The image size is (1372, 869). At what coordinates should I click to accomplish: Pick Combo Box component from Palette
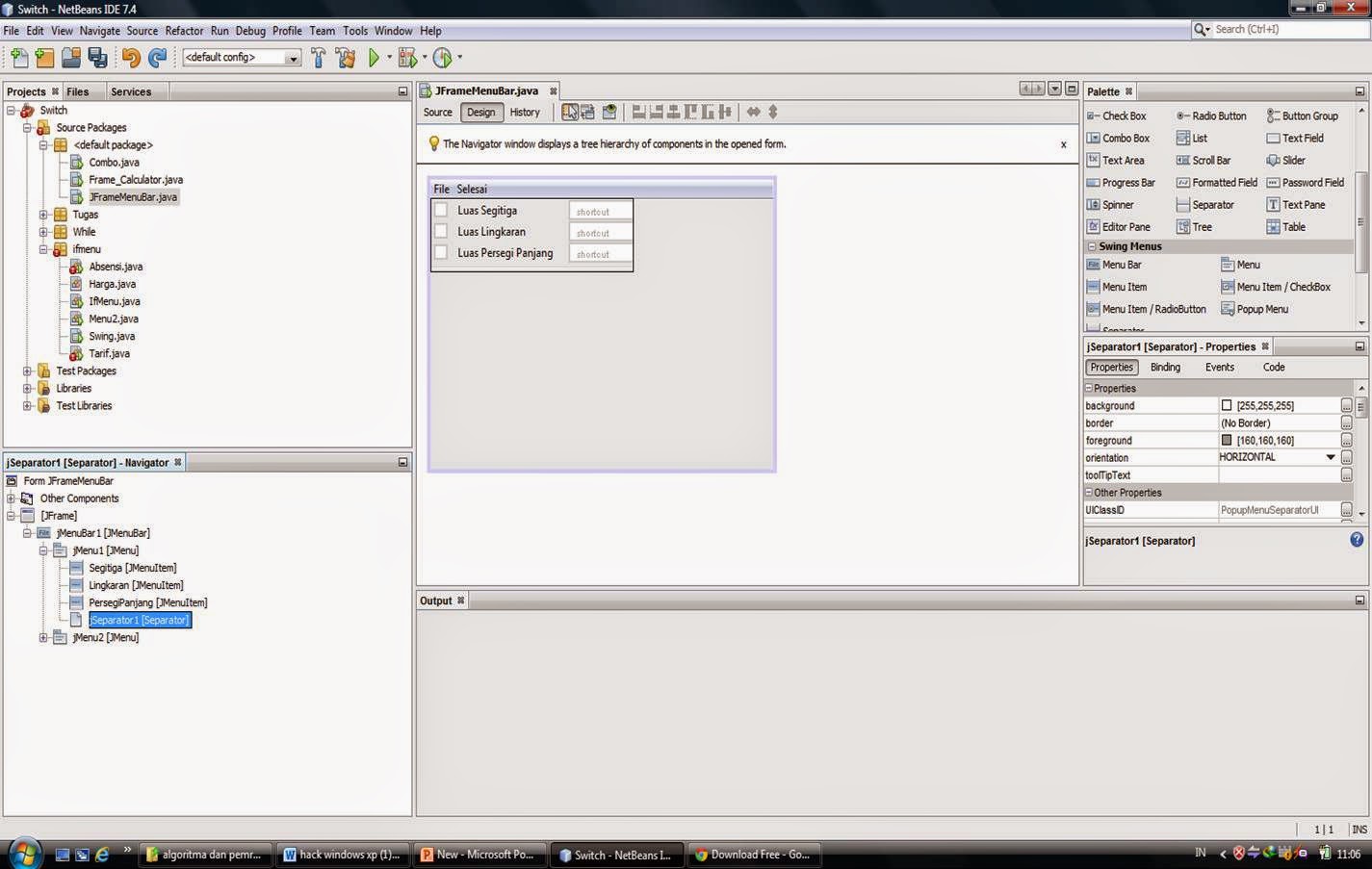pyautogui.click(x=1119, y=138)
